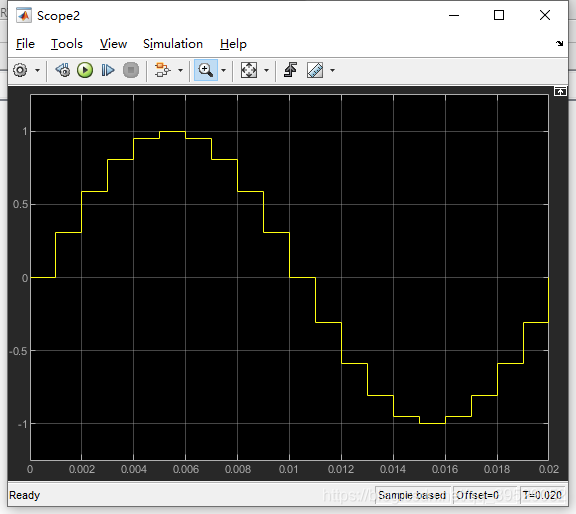The height and width of the screenshot is (514, 576).
Task: Open the File menu
Action: coord(25,44)
